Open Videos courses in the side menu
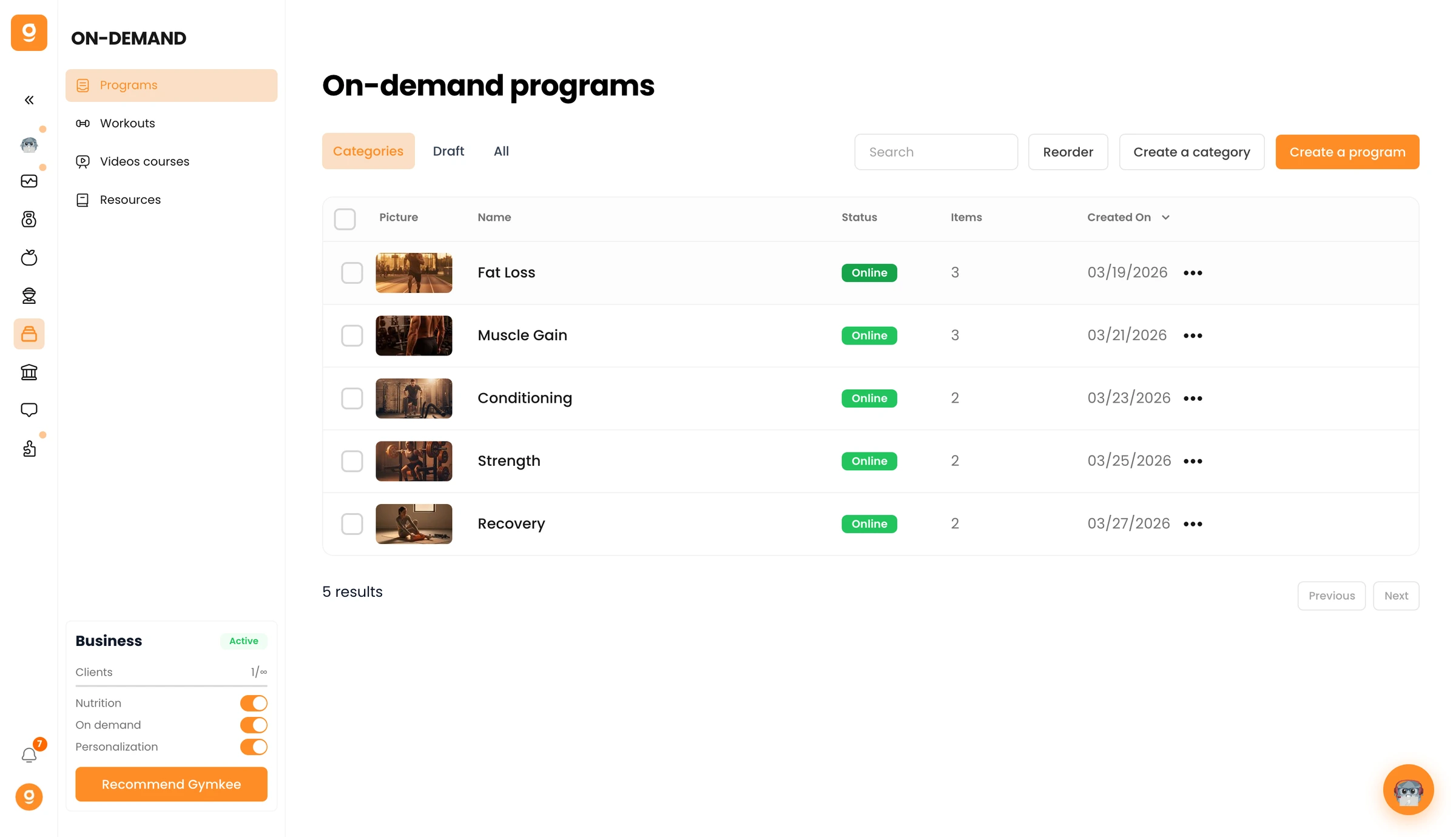The width and height of the screenshot is (1456, 837). click(172, 161)
